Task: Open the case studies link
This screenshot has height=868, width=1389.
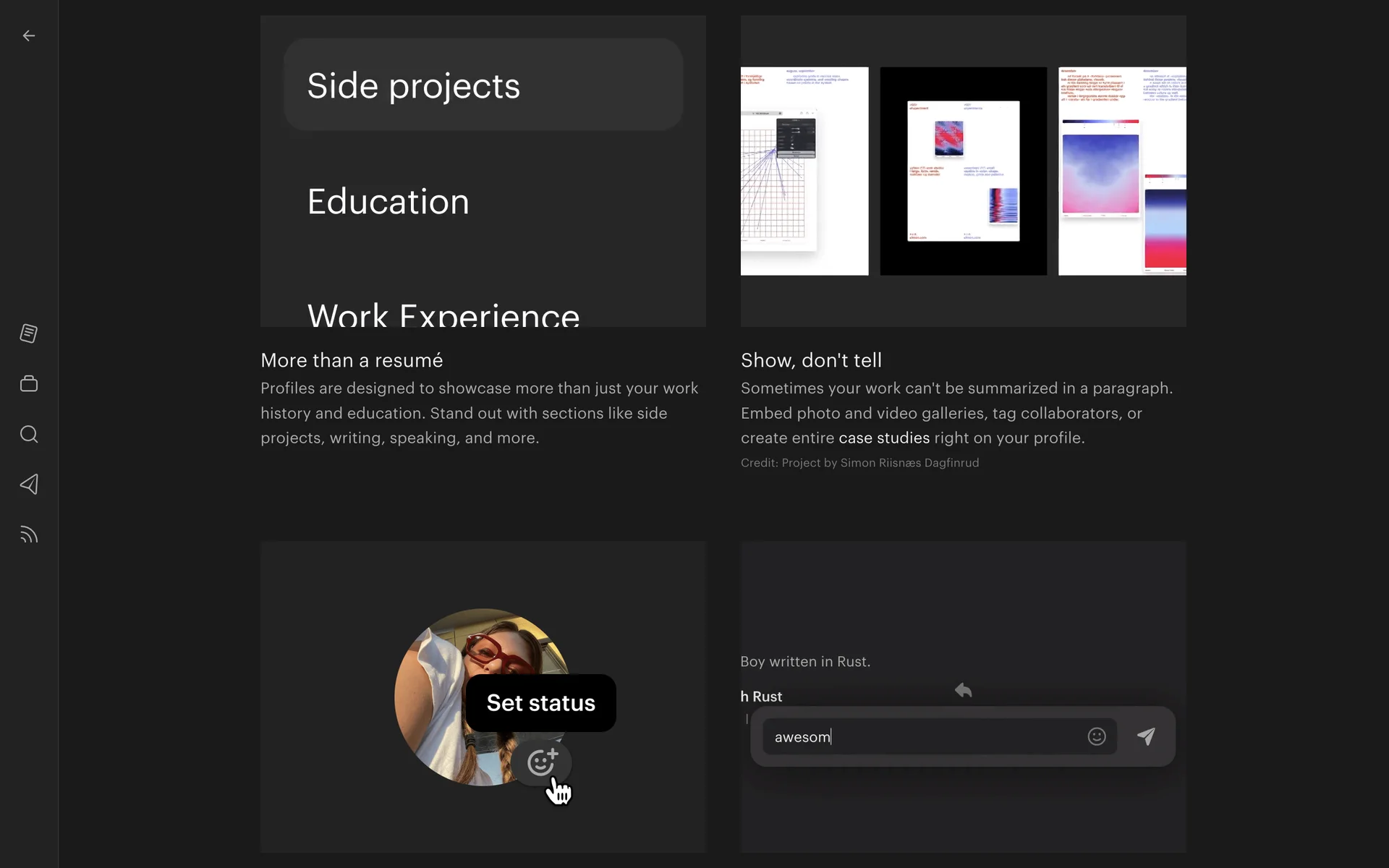Action: (x=883, y=438)
